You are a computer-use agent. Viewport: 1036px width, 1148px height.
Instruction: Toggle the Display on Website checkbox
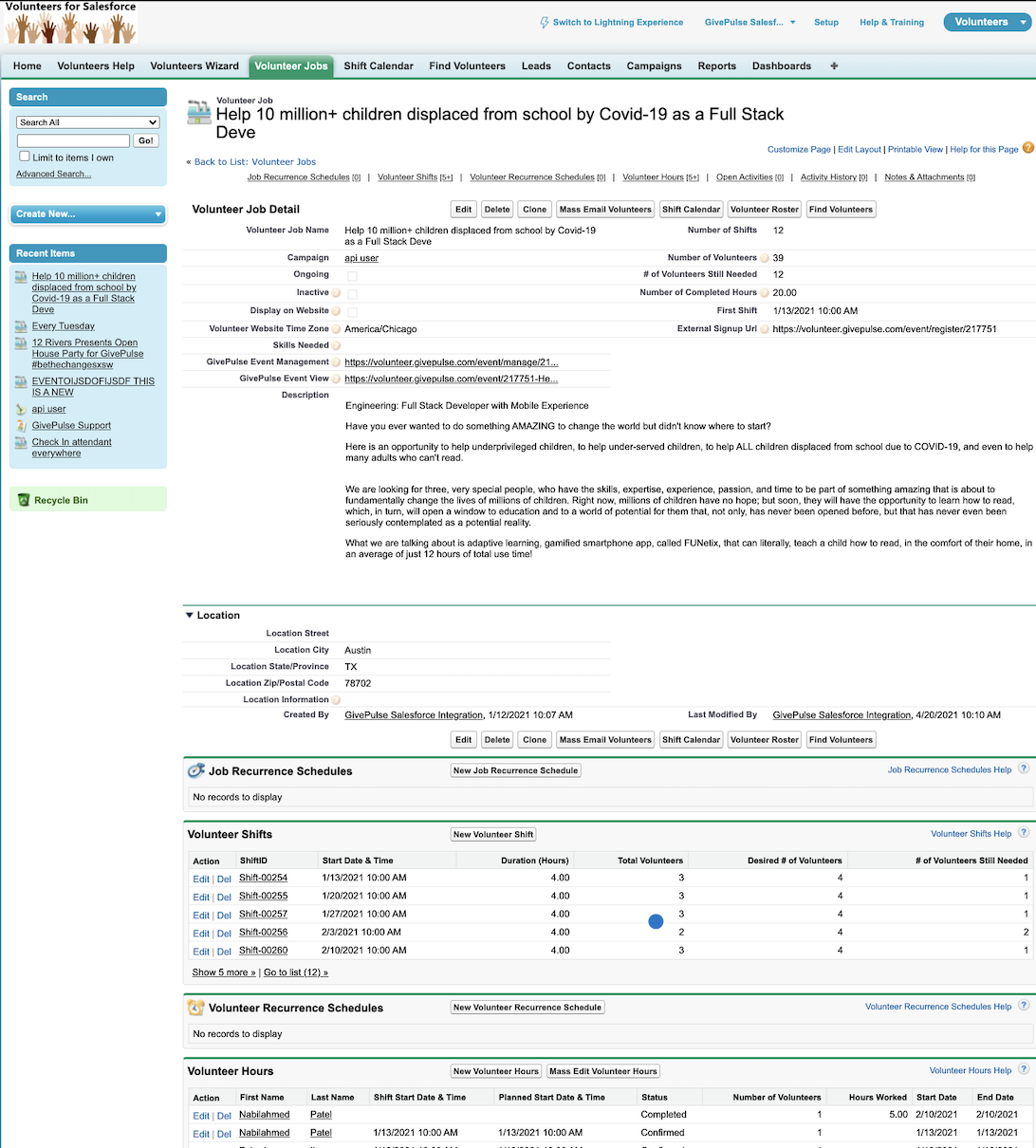(352, 311)
